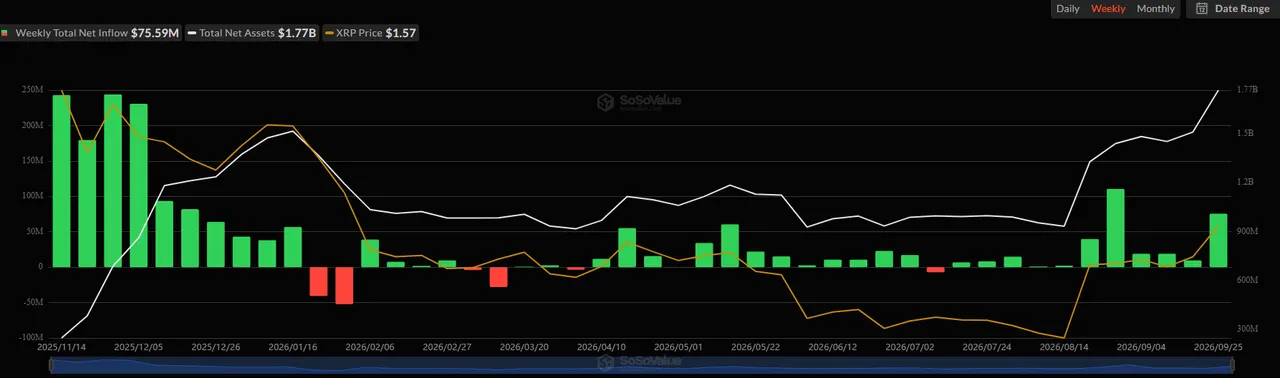The image size is (1280, 378).
Task: Click the x-axis label 2026/02/06
Action: (370, 347)
